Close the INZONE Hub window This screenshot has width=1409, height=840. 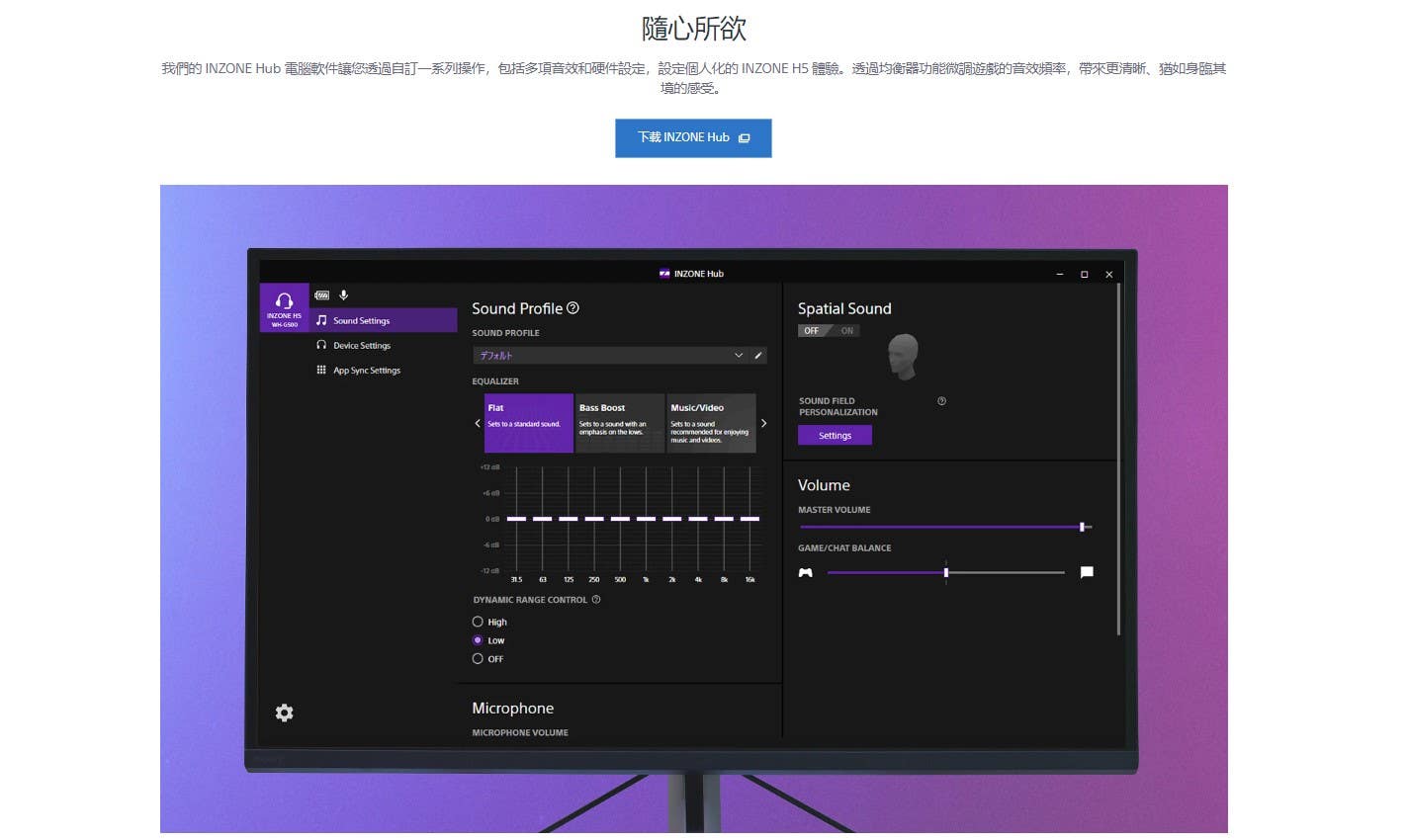1108,275
